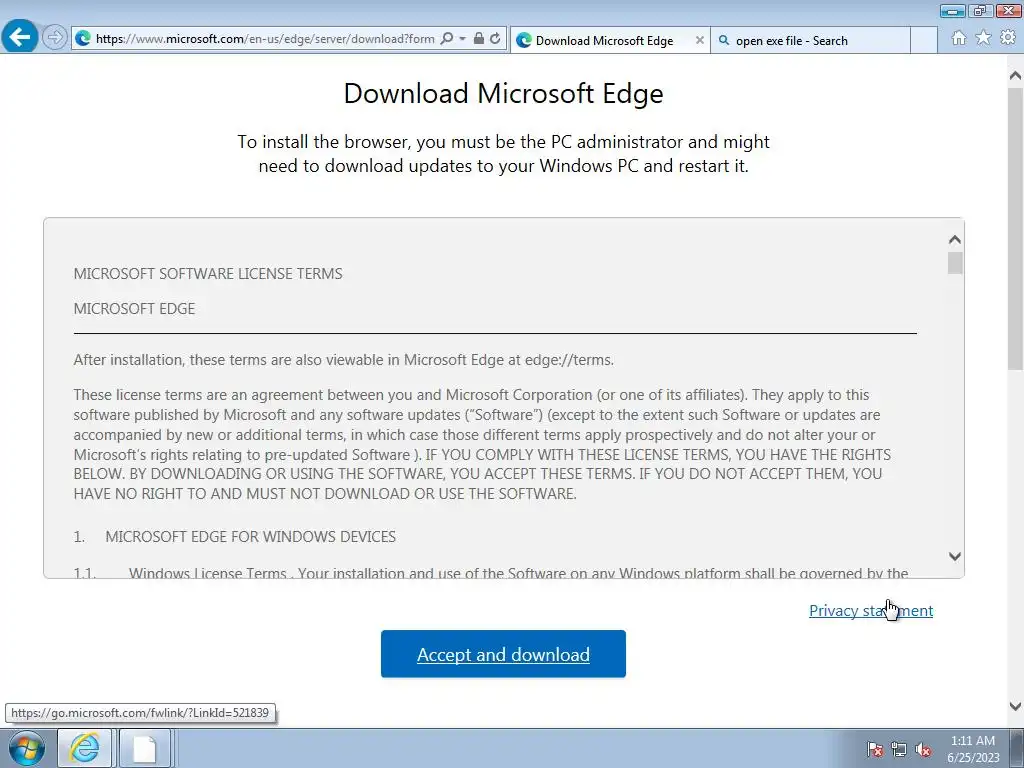Viewport: 1024px width, 768px height.
Task: Refresh the page with the reload icon
Action: (x=496, y=39)
